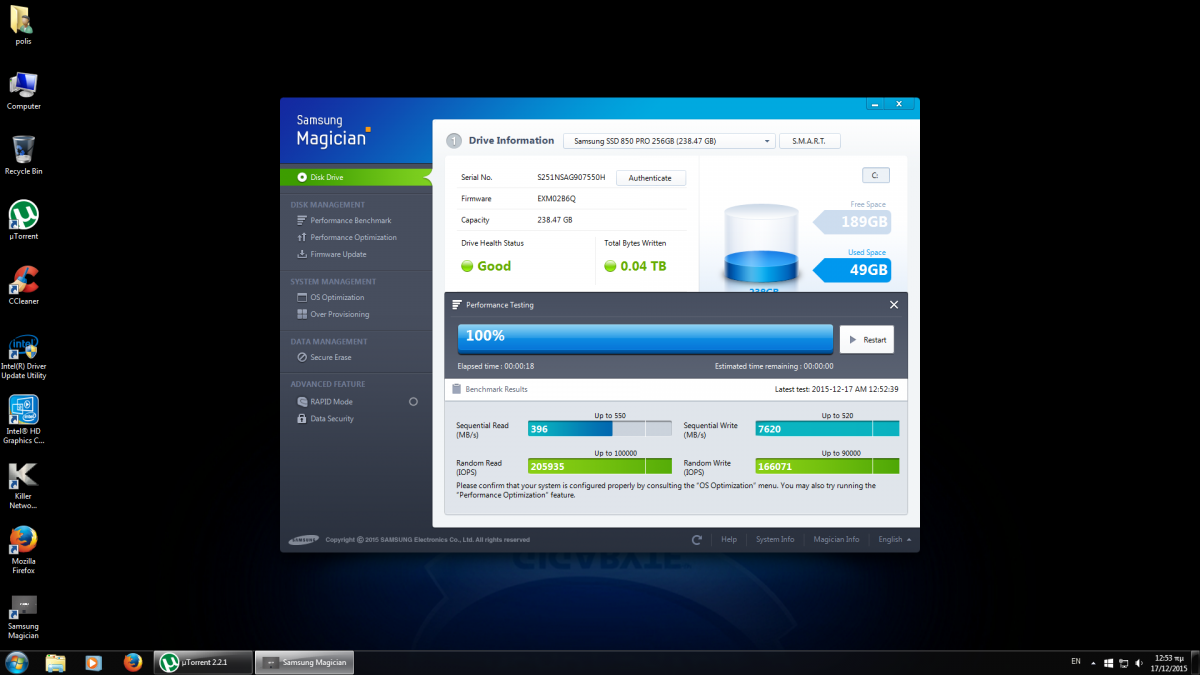The width and height of the screenshot is (1200, 675).
Task: Click the Latest test timestamp text
Action: click(836, 389)
